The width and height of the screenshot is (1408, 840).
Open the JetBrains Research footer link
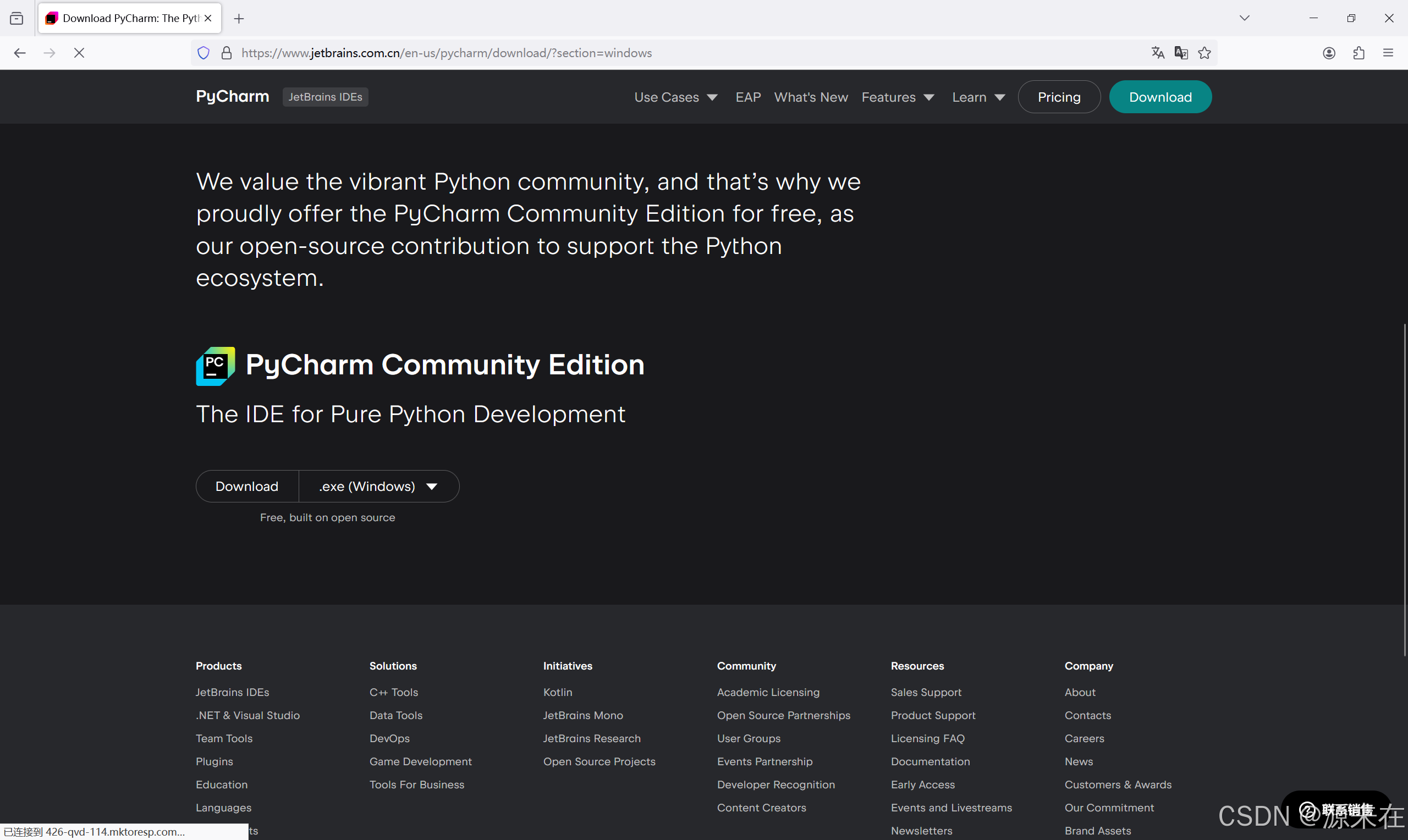click(592, 738)
